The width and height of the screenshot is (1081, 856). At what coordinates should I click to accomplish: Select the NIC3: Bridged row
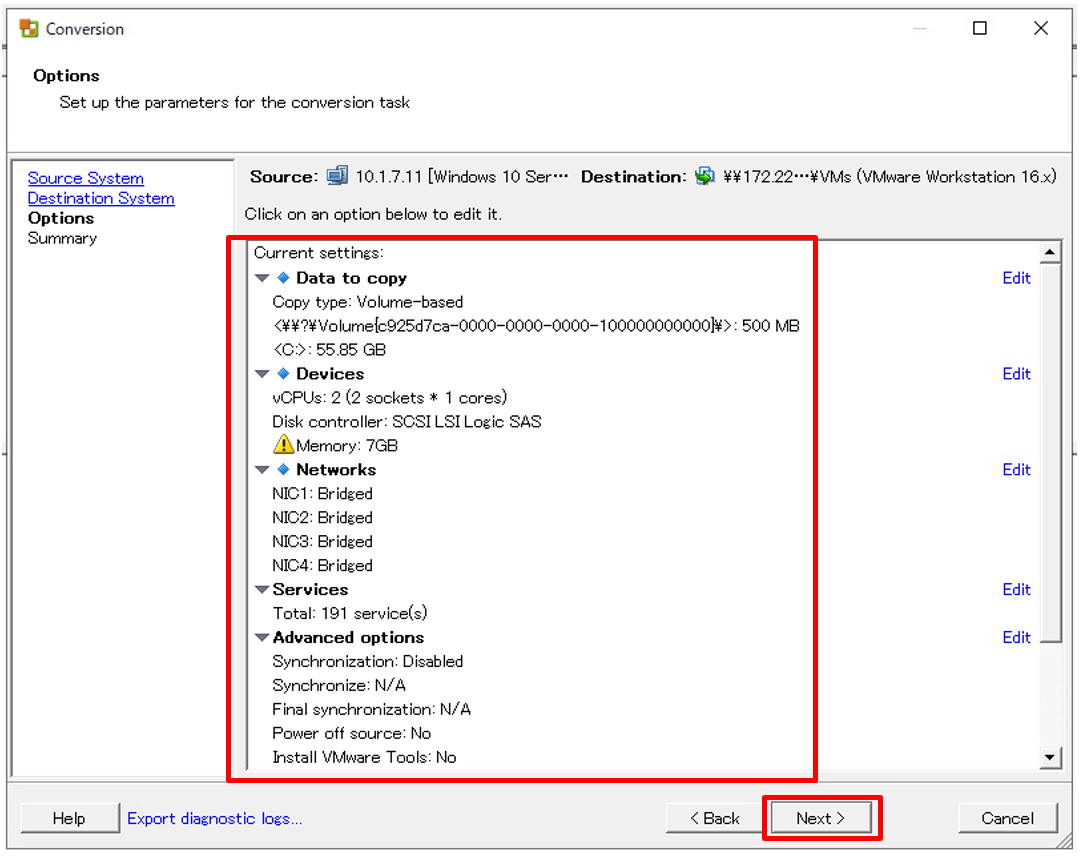tap(322, 541)
